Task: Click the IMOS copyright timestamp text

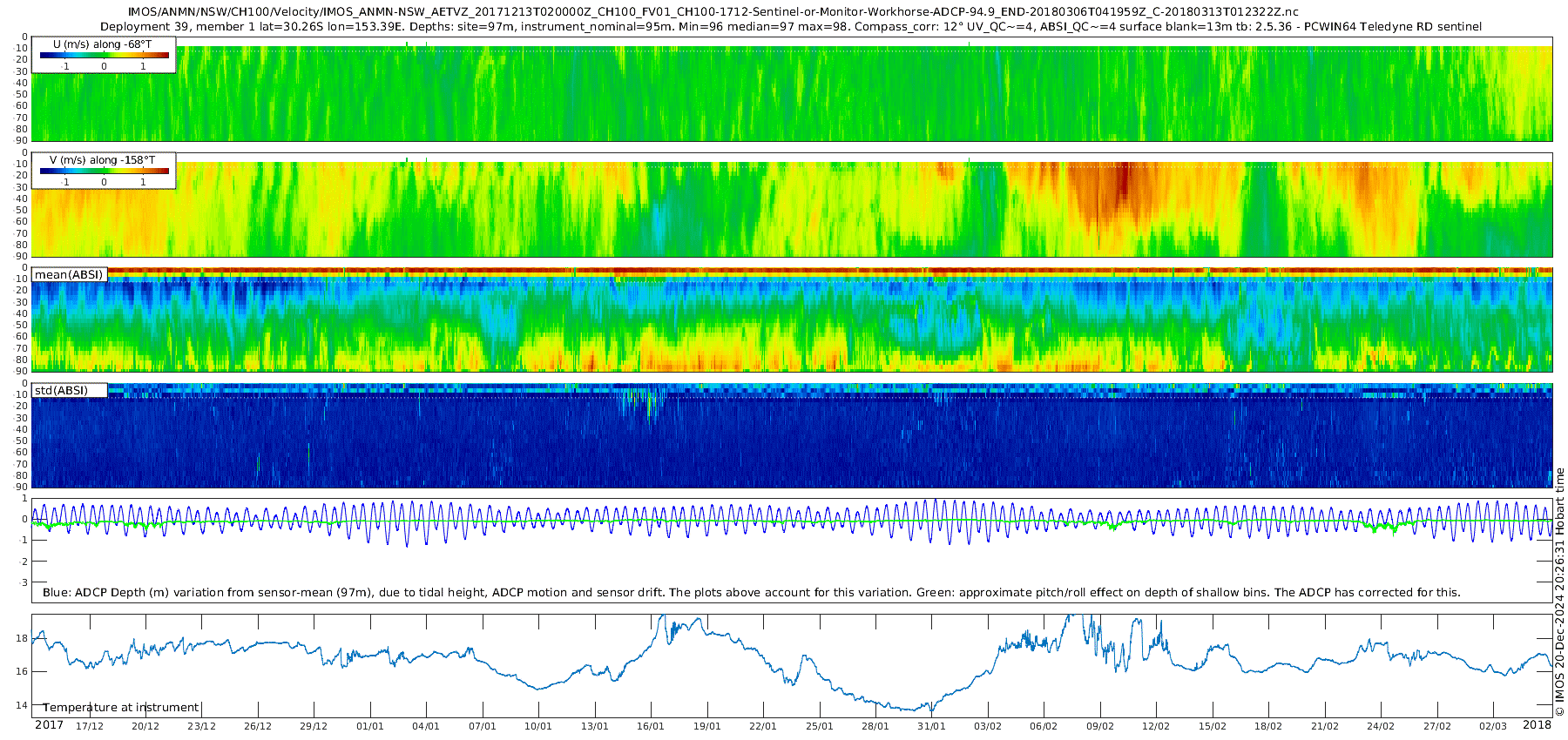Action: pos(1560,592)
